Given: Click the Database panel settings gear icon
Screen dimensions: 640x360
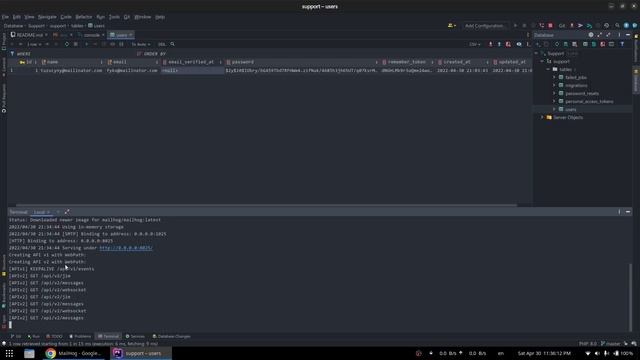Looking at the screenshot, I should (x=591, y=35).
